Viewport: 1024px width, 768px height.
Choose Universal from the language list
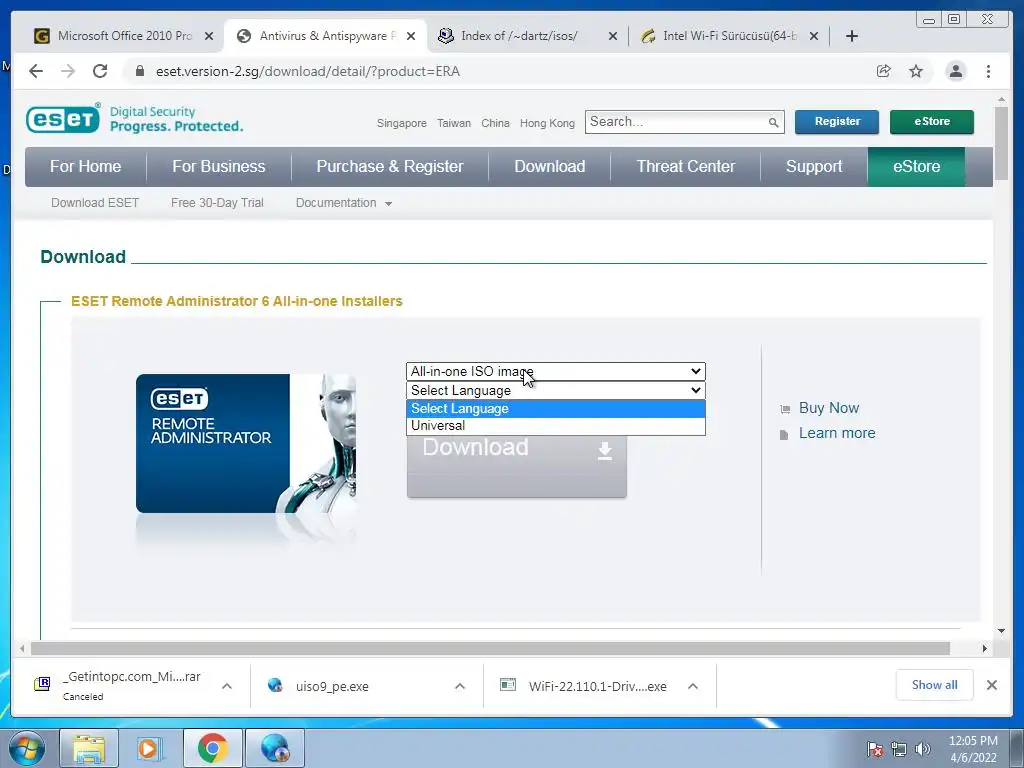click(556, 426)
